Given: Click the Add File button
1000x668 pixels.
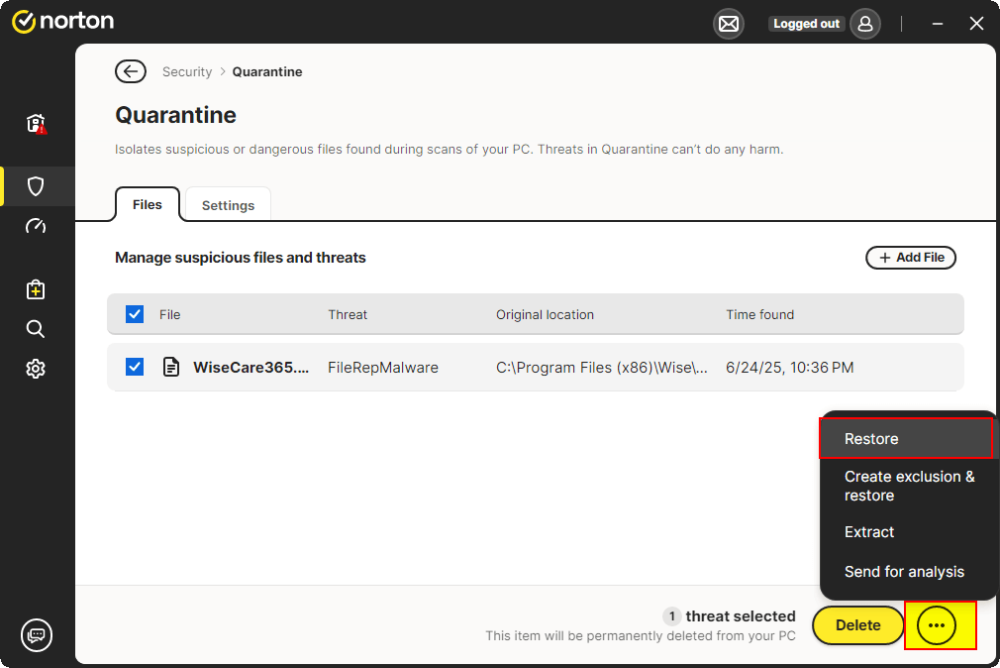Looking at the screenshot, I should [x=911, y=258].
